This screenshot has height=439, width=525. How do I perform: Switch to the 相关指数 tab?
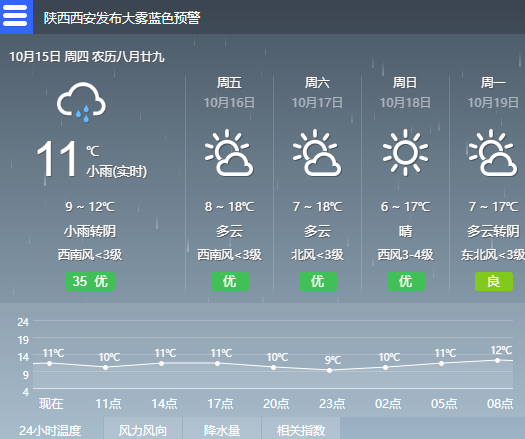tap(301, 430)
